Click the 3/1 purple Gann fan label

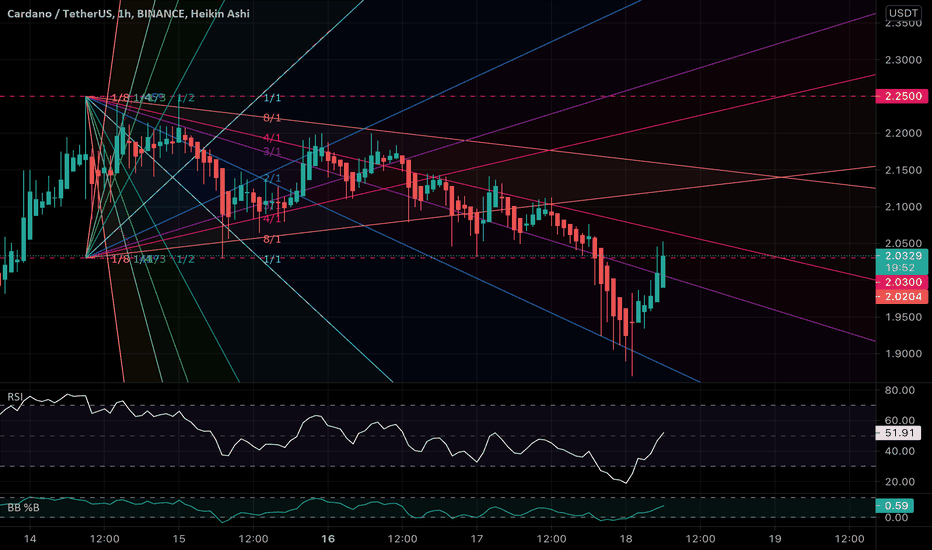pyautogui.click(x=272, y=152)
